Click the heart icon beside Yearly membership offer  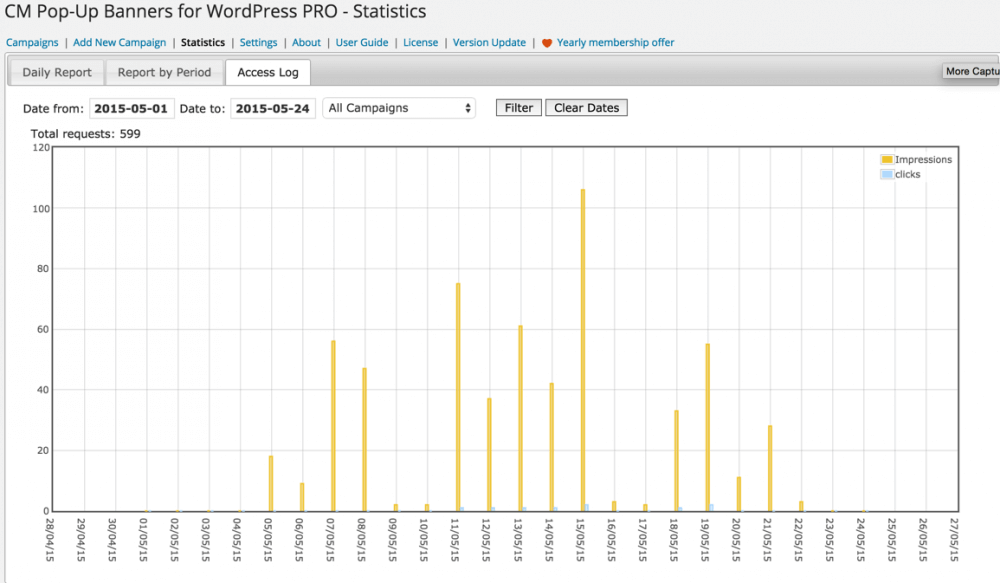[x=547, y=43]
